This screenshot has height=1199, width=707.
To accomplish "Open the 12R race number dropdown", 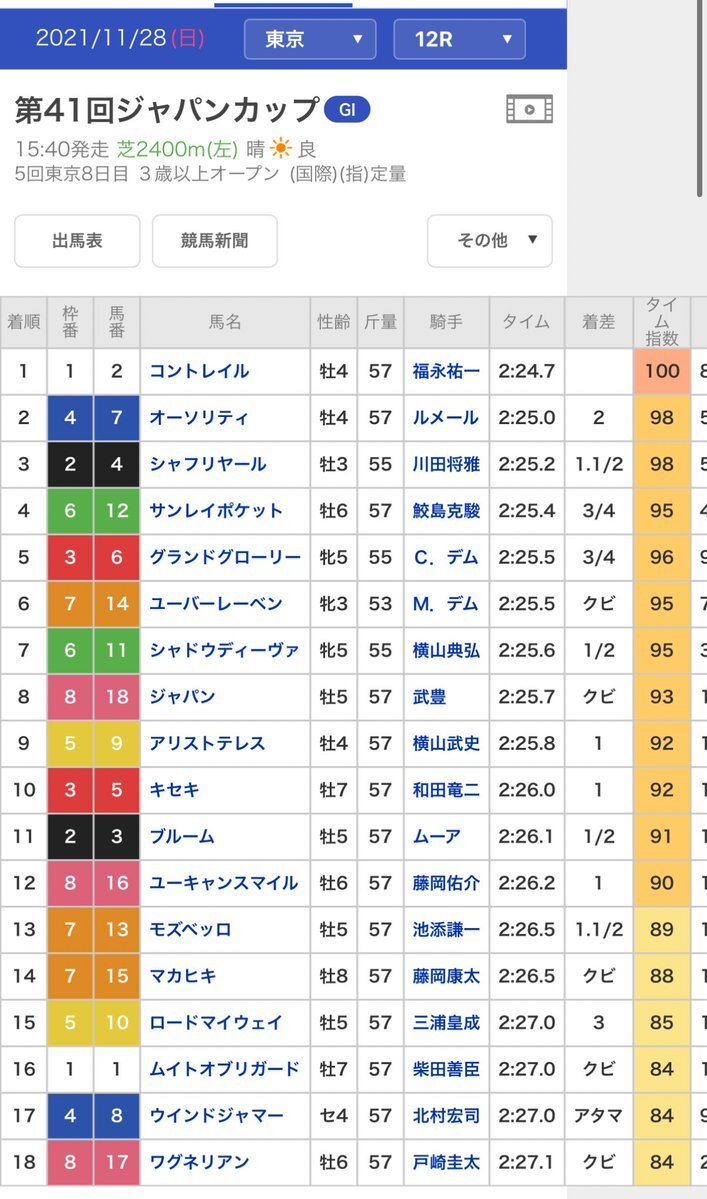I will coord(459,40).
